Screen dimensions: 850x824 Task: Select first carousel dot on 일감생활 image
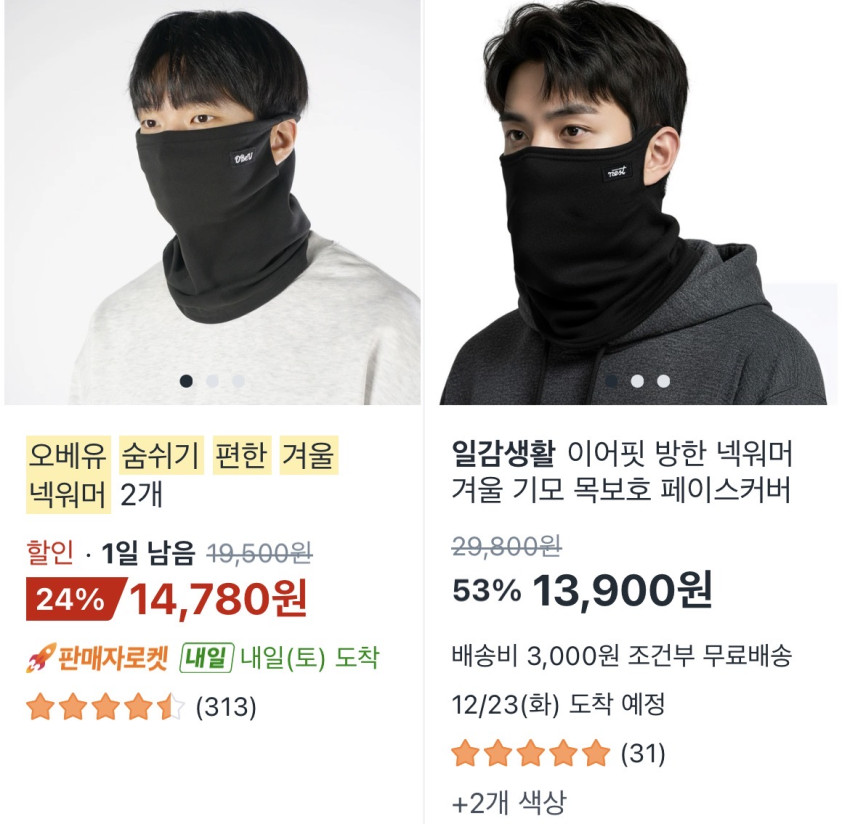(x=611, y=380)
